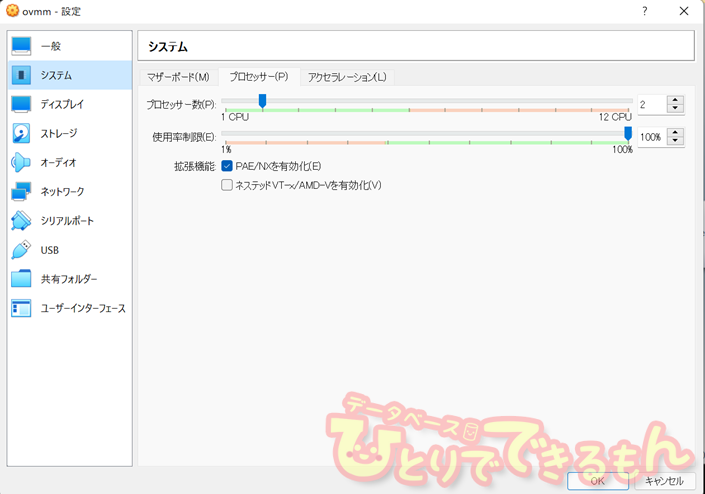Select the ディスプレイ display icon
705x494 pixels.
point(22,104)
